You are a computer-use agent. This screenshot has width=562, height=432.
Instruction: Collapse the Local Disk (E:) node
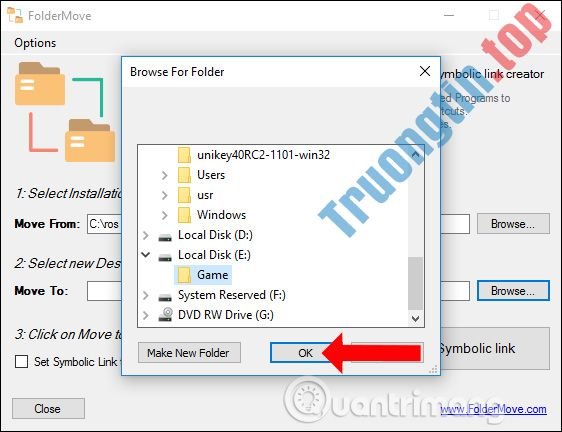146,255
